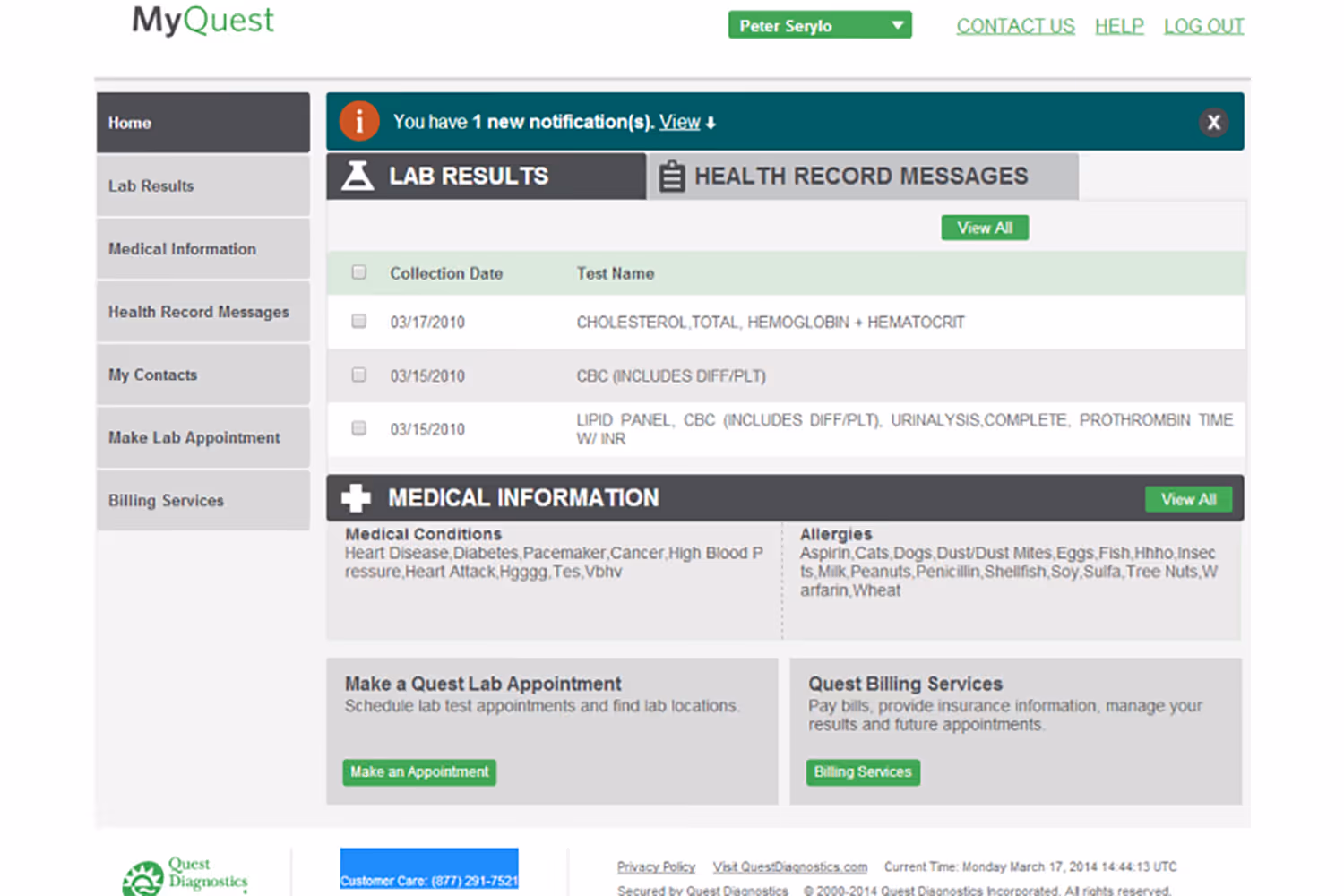This screenshot has width=1344, height=896.
Task: Select the LIPID PANEL, CBC, URINALYSIS result text
Action: (905, 429)
